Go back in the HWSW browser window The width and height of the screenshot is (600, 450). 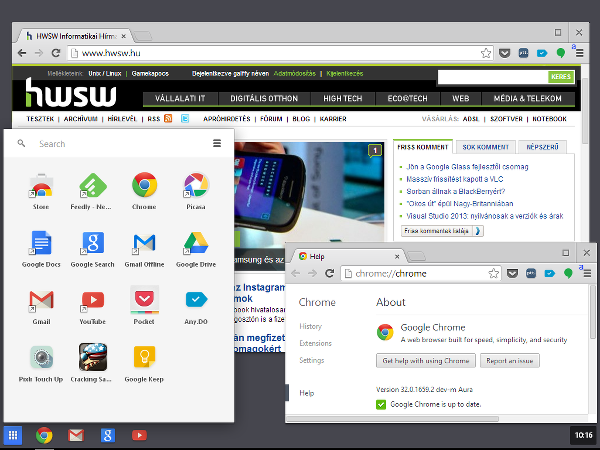[22, 53]
